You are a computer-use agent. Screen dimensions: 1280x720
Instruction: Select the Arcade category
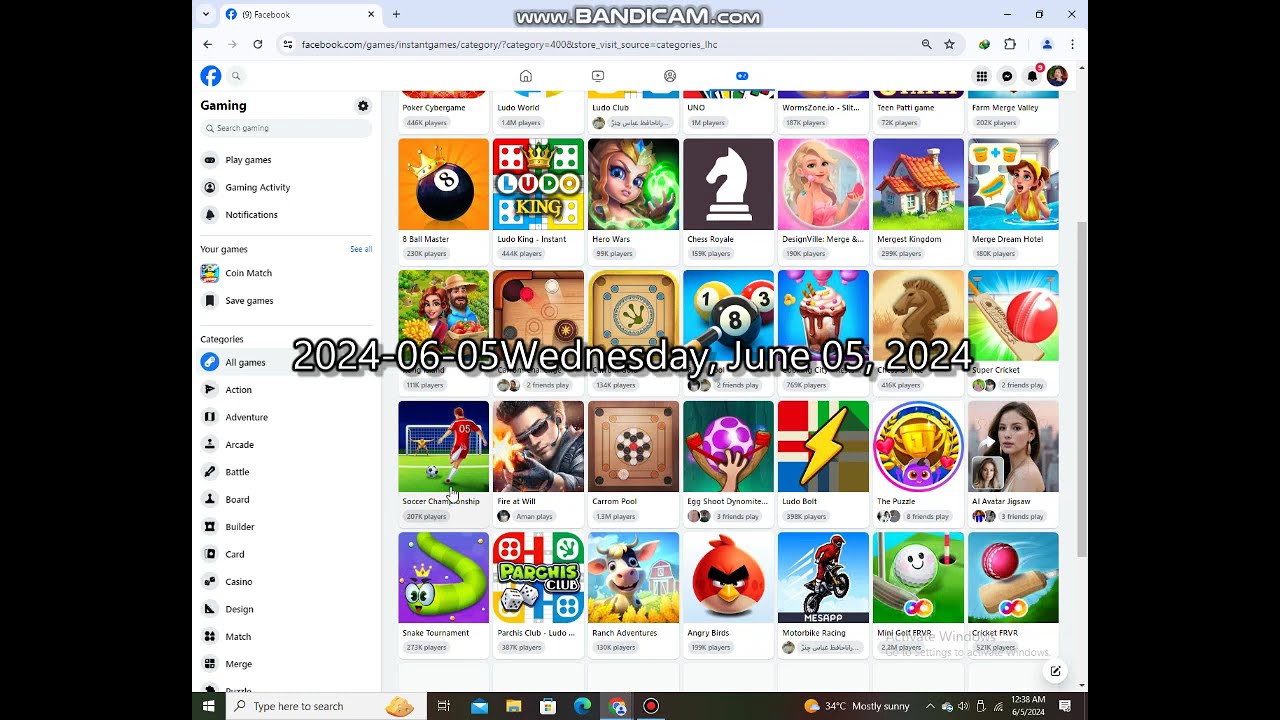tap(286, 445)
